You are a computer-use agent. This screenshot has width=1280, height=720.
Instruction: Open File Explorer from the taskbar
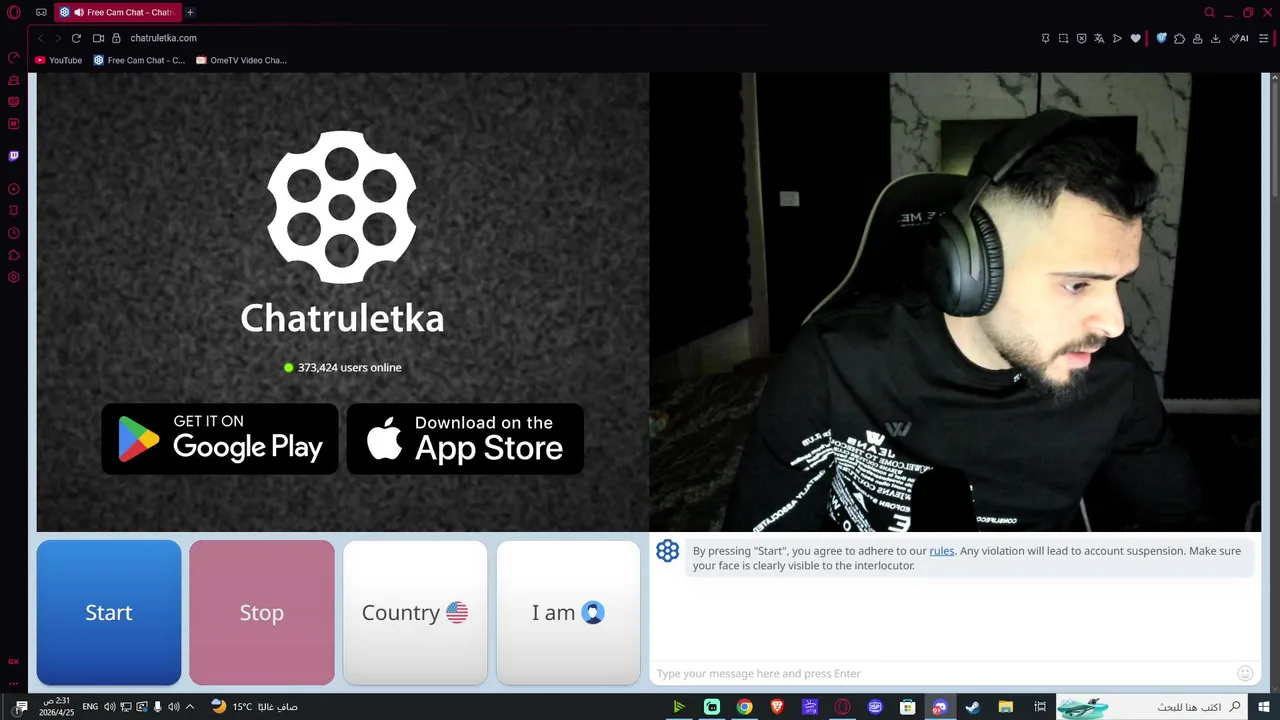[1006, 707]
